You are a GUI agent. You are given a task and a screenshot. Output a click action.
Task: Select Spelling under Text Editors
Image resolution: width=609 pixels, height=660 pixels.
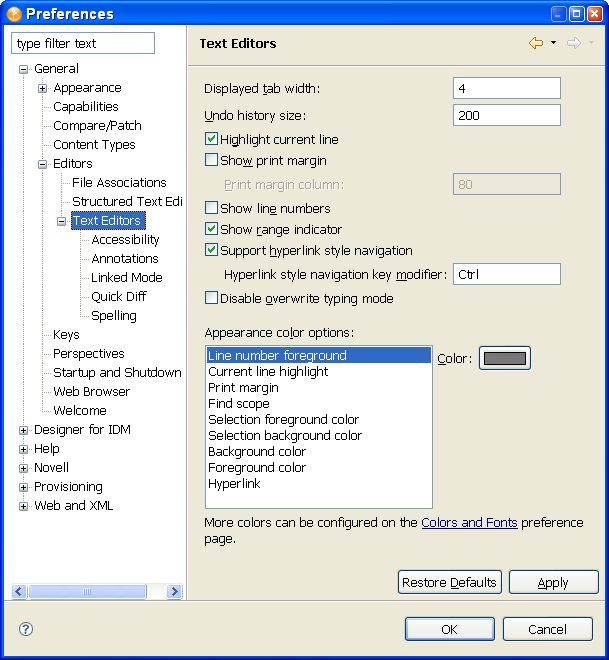point(114,316)
